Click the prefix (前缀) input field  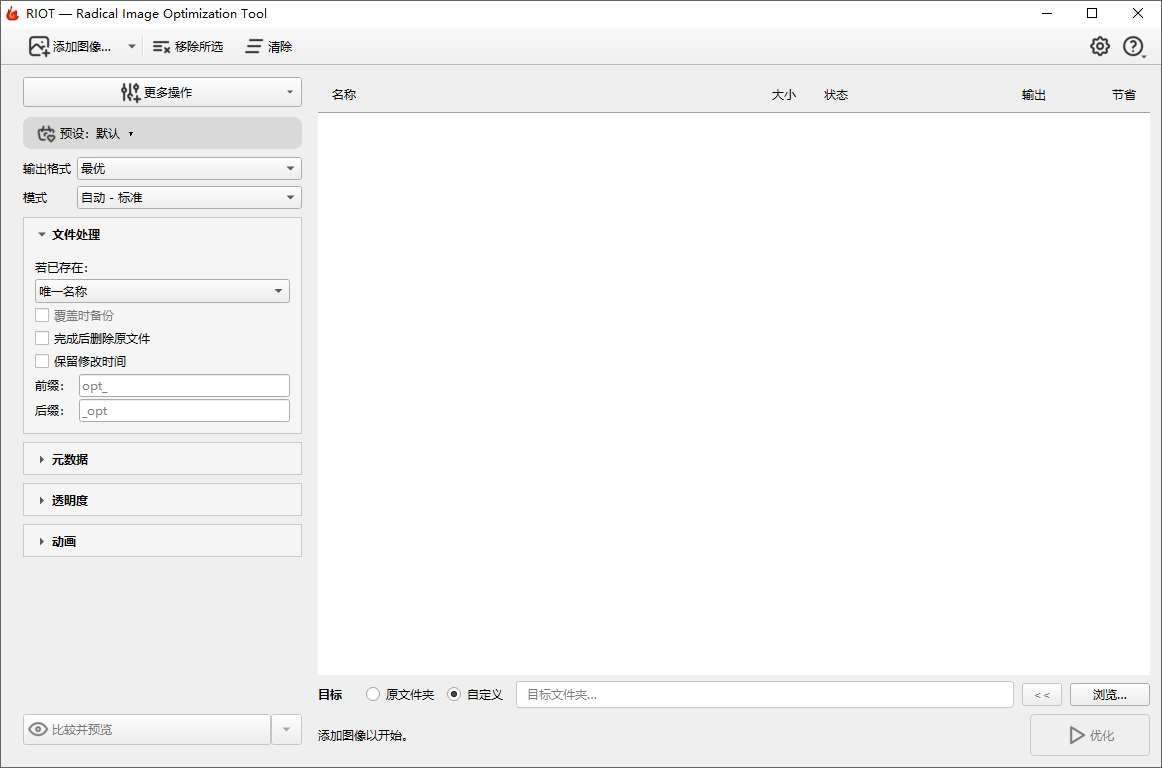tap(184, 386)
